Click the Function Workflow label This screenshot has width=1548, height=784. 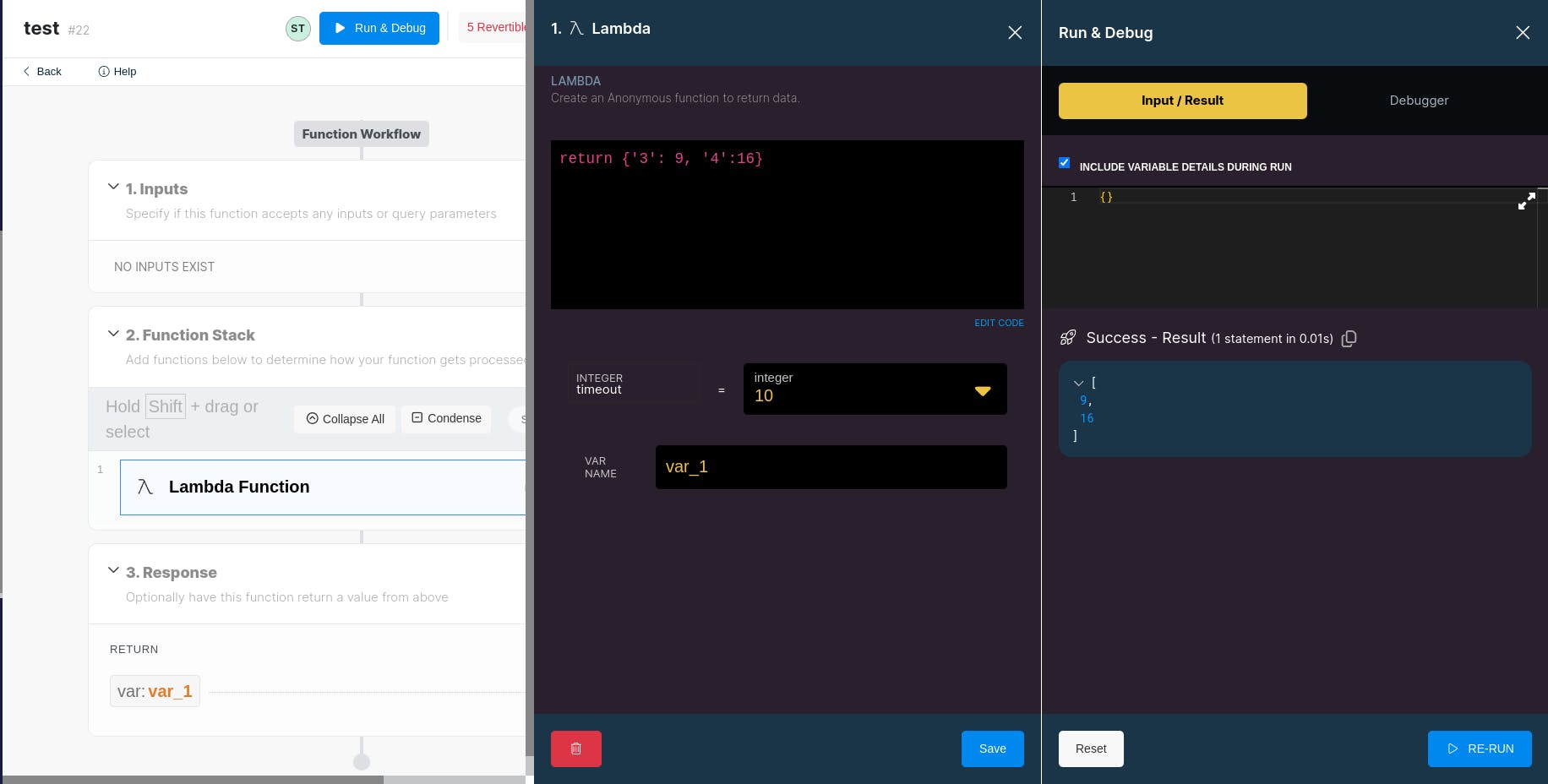click(x=362, y=133)
